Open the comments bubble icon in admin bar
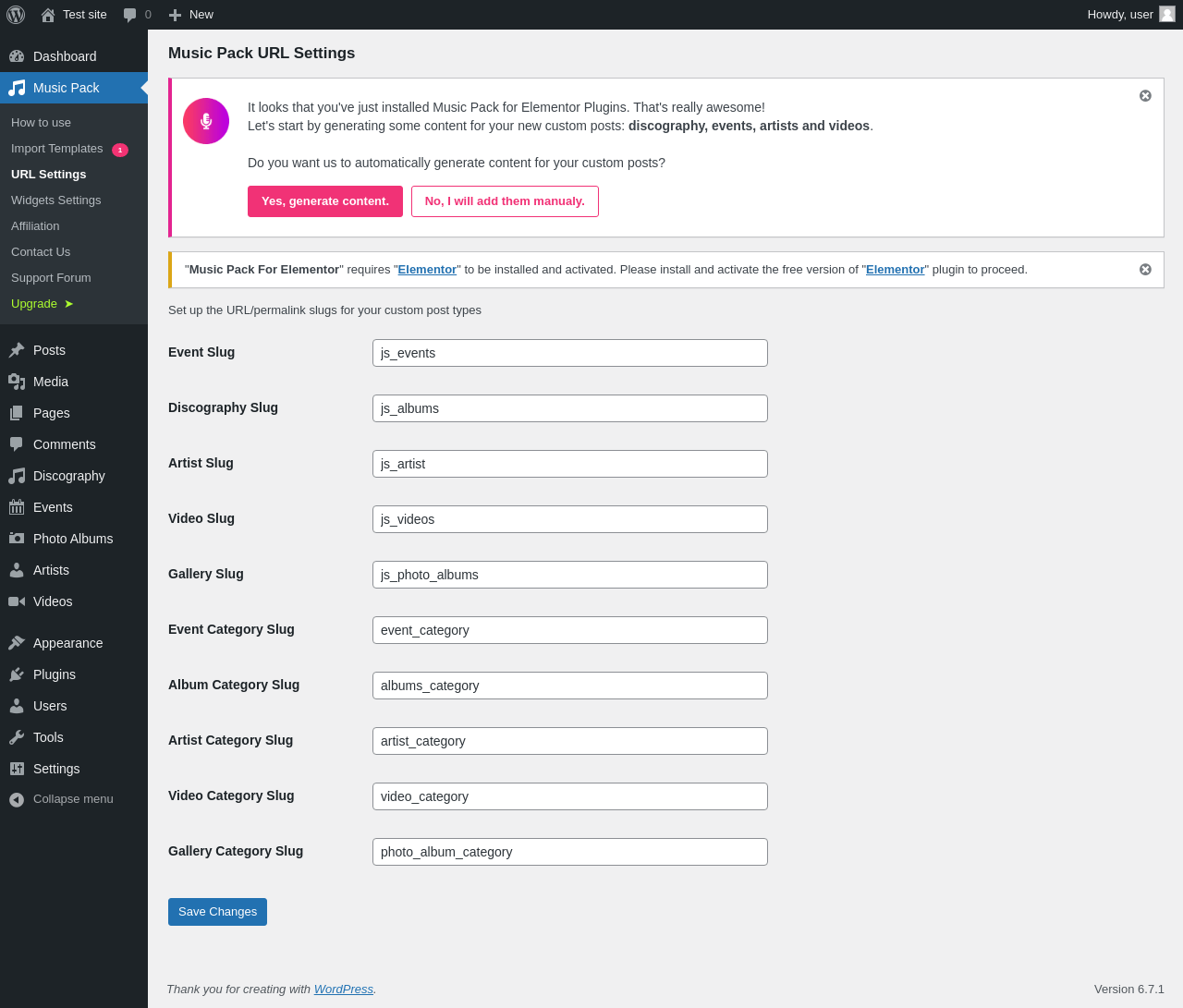The height and width of the screenshot is (1008, 1183). [x=130, y=15]
